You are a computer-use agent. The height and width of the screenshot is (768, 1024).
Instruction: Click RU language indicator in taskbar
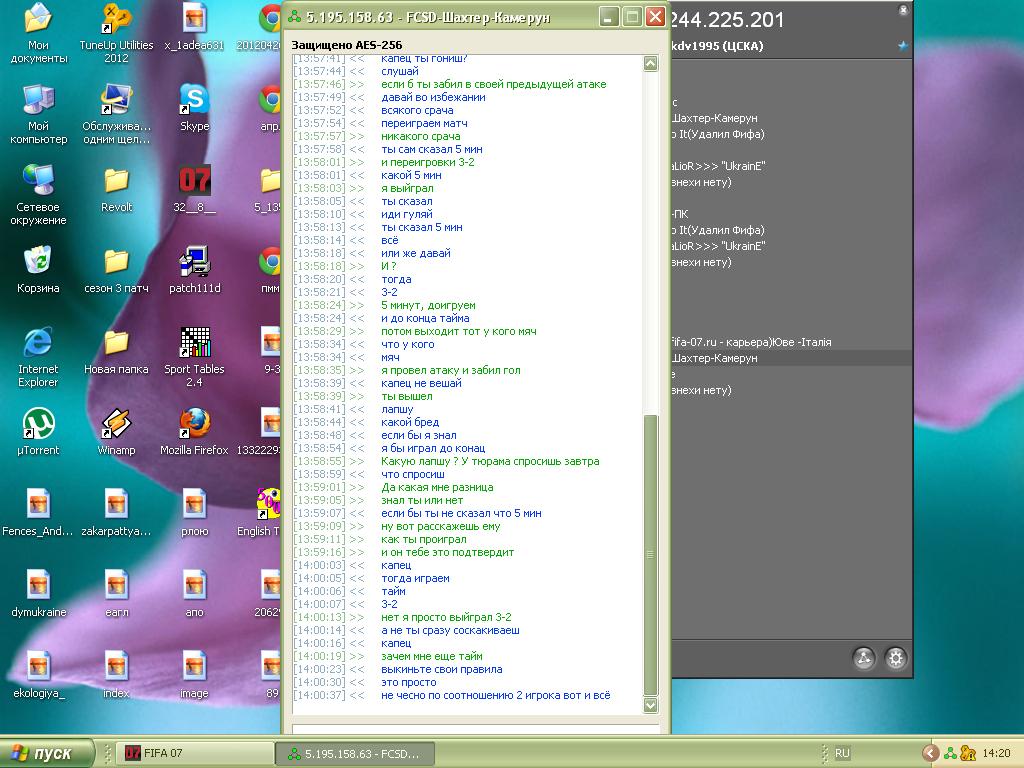[x=842, y=753]
